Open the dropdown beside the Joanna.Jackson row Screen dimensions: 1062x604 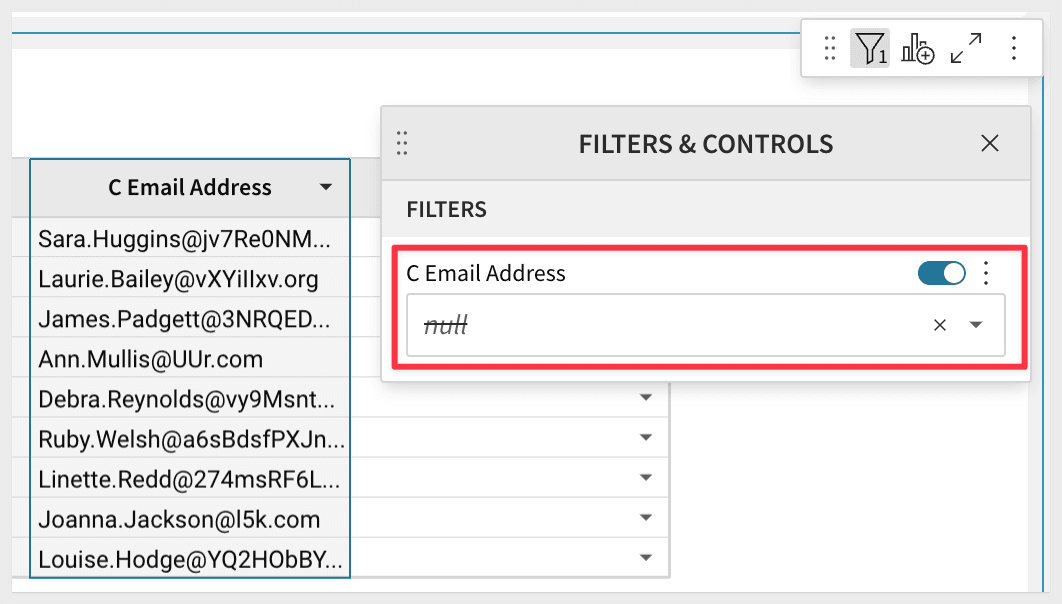click(645, 518)
